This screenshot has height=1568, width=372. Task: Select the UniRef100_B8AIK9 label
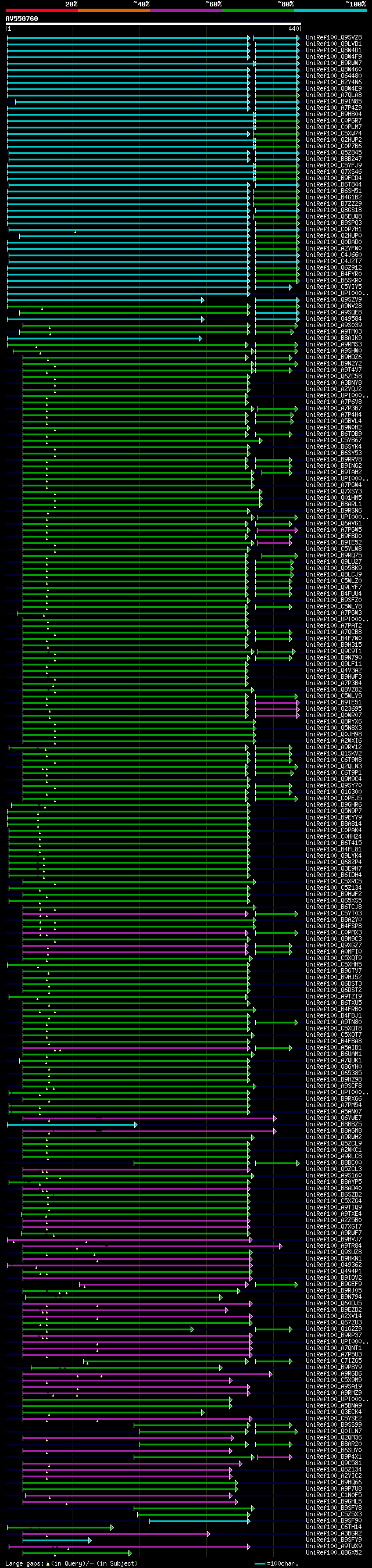[334, 338]
